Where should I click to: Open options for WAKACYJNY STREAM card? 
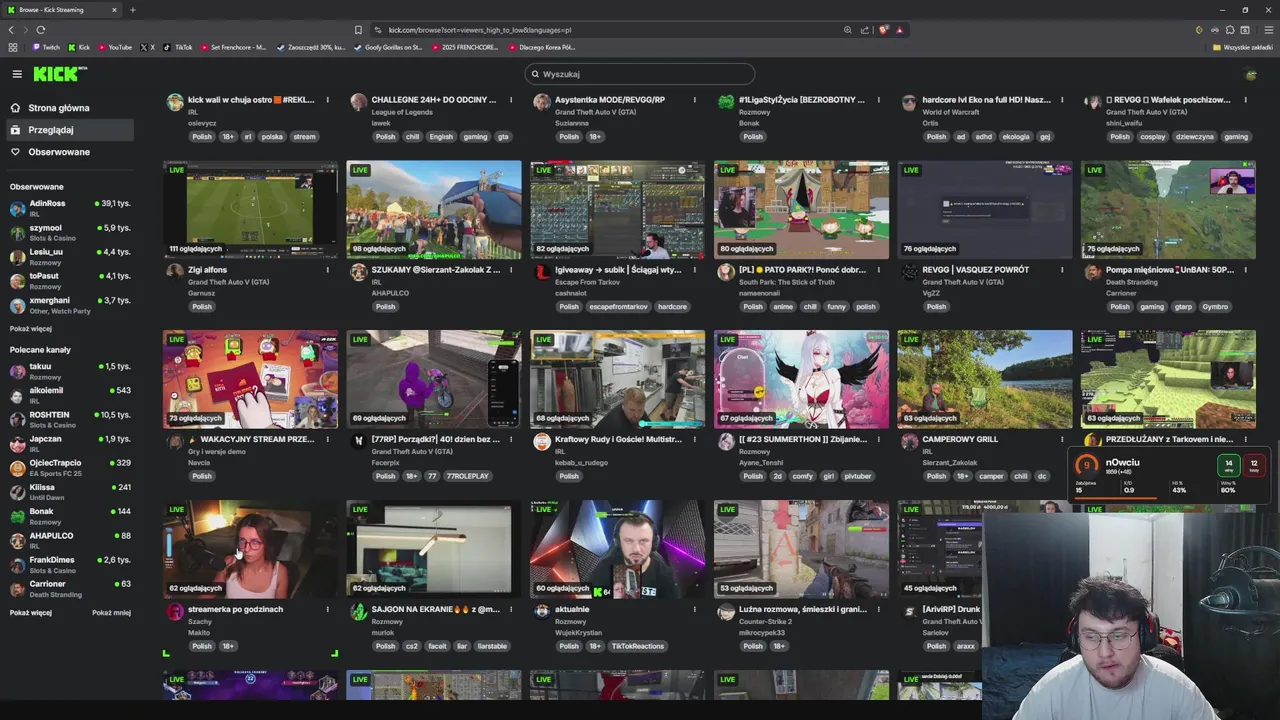pos(327,439)
